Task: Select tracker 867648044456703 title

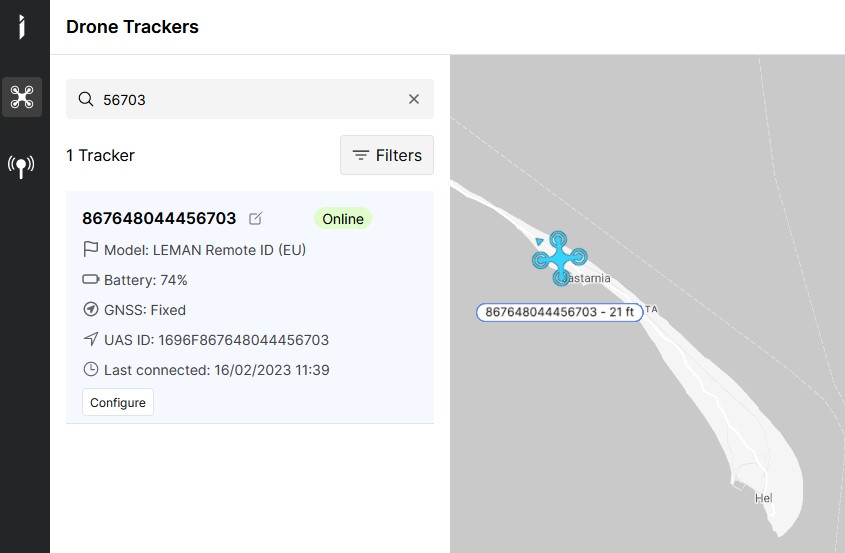Action: pyautogui.click(x=159, y=218)
